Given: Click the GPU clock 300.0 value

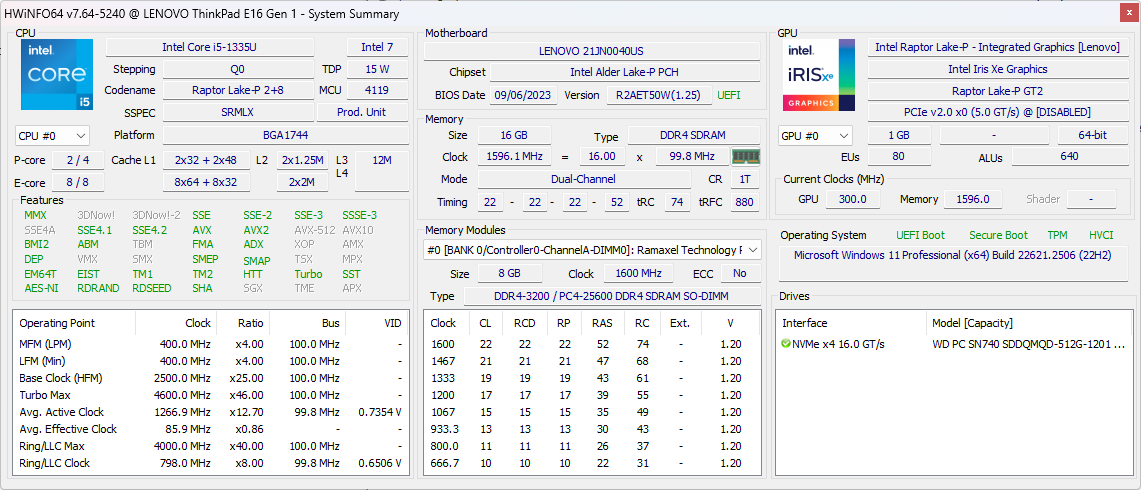Looking at the screenshot, I should 852,199.
